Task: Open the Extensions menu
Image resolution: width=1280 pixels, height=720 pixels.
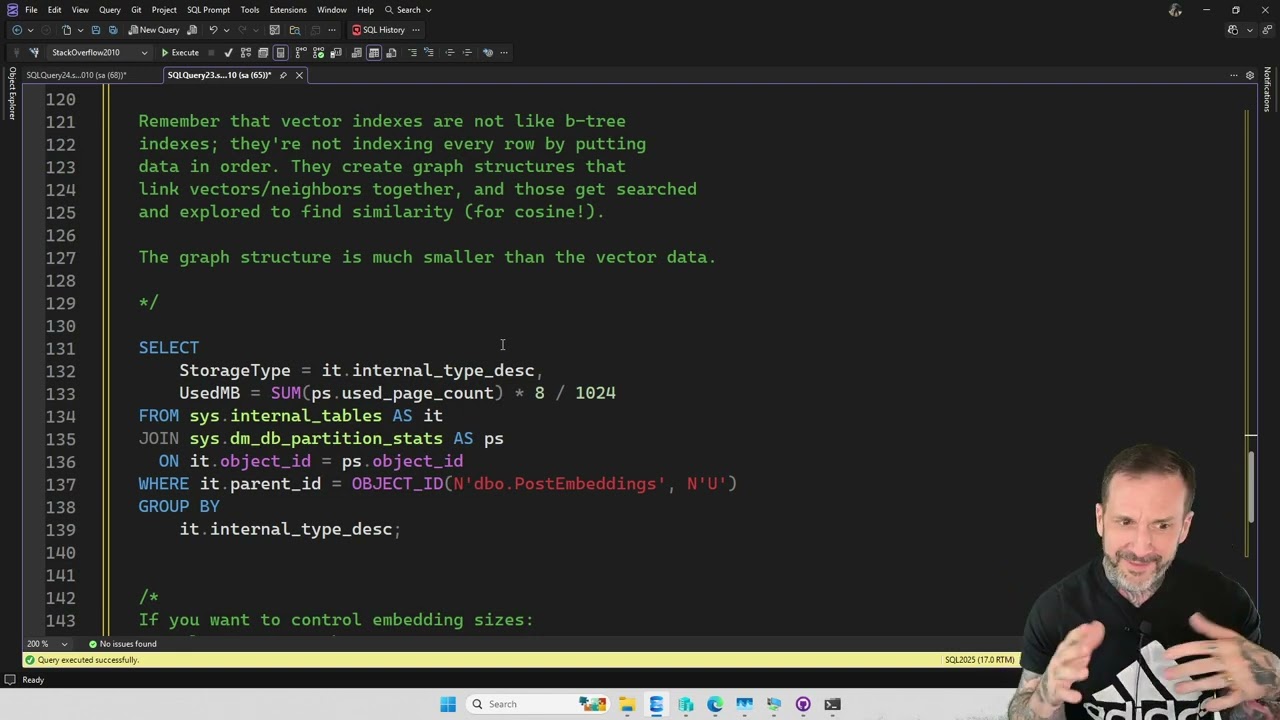Action: tap(288, 10)
